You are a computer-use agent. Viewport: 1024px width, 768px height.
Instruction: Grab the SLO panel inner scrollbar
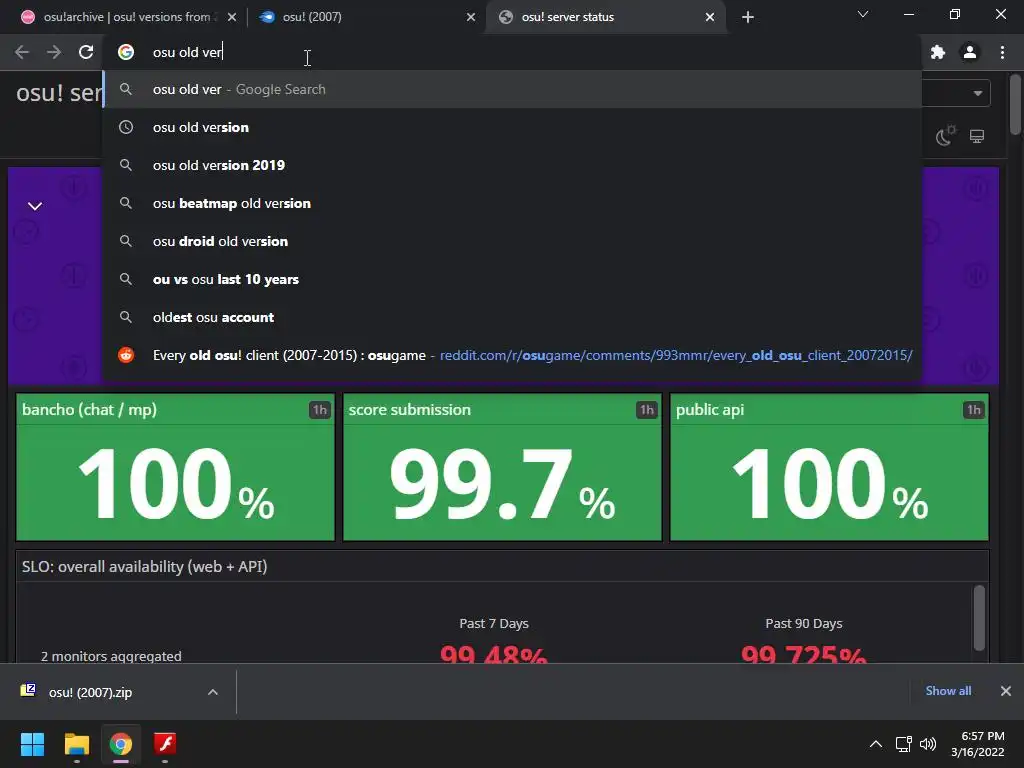click(979, 618)
